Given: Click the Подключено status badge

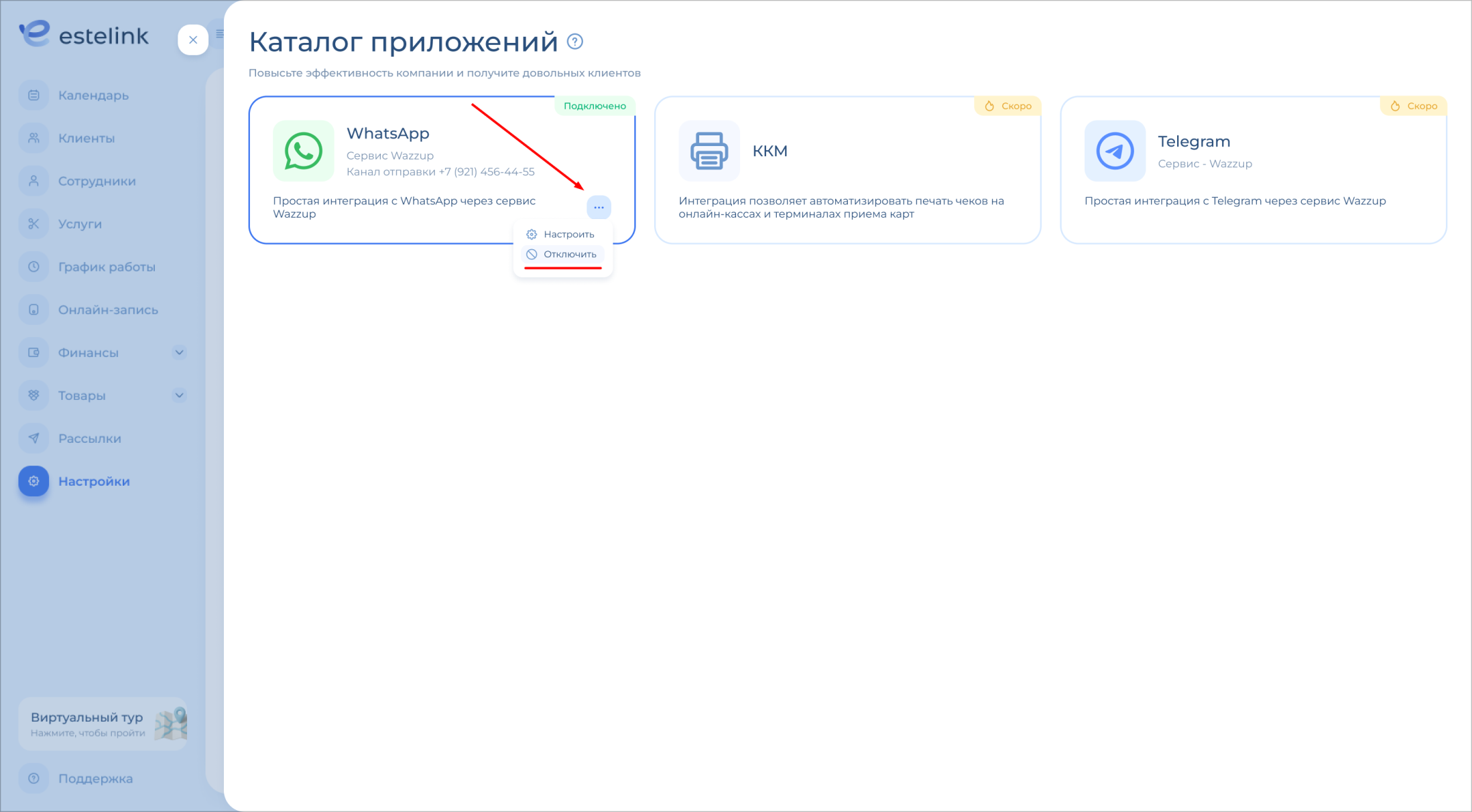Looking at the screenshot, I should pos(595,106).
